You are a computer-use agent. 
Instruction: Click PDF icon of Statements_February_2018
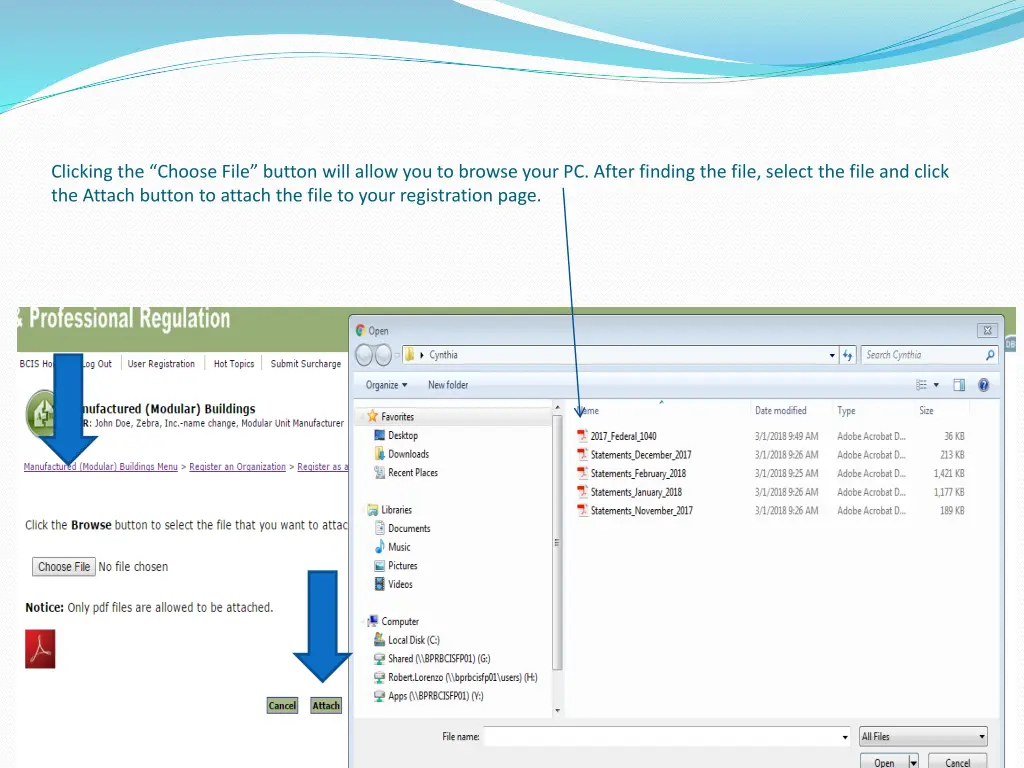tap(582, 473)
